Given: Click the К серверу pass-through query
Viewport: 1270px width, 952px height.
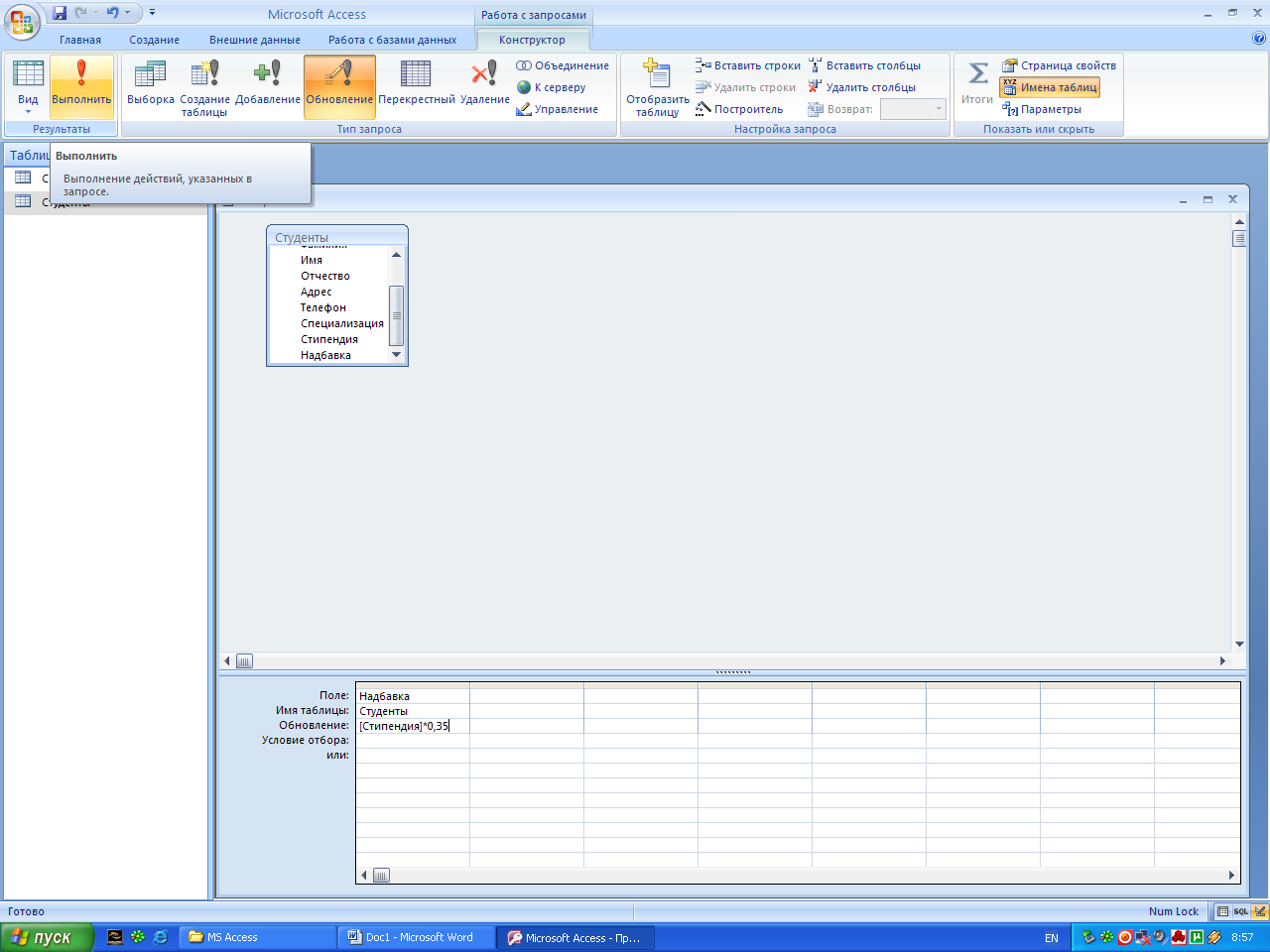Looking at the screenshot, I should 552,87.
